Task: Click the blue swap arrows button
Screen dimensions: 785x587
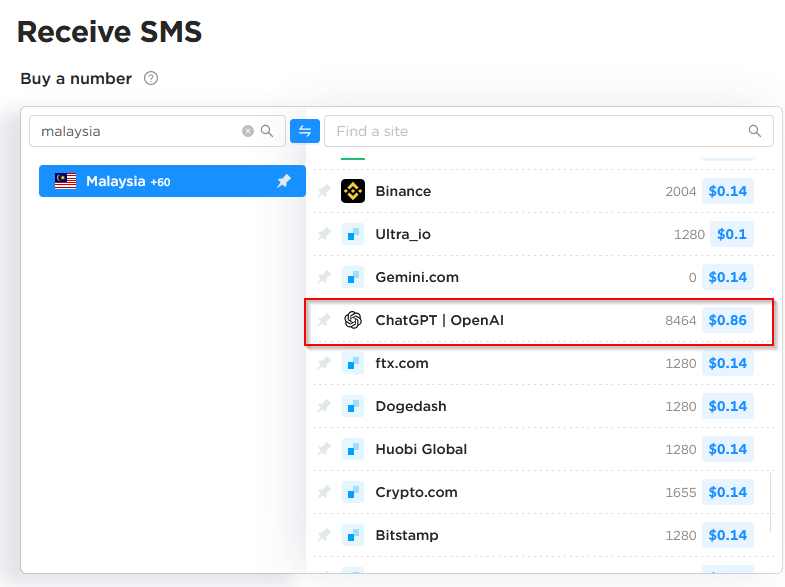Action: coord(305,131)
